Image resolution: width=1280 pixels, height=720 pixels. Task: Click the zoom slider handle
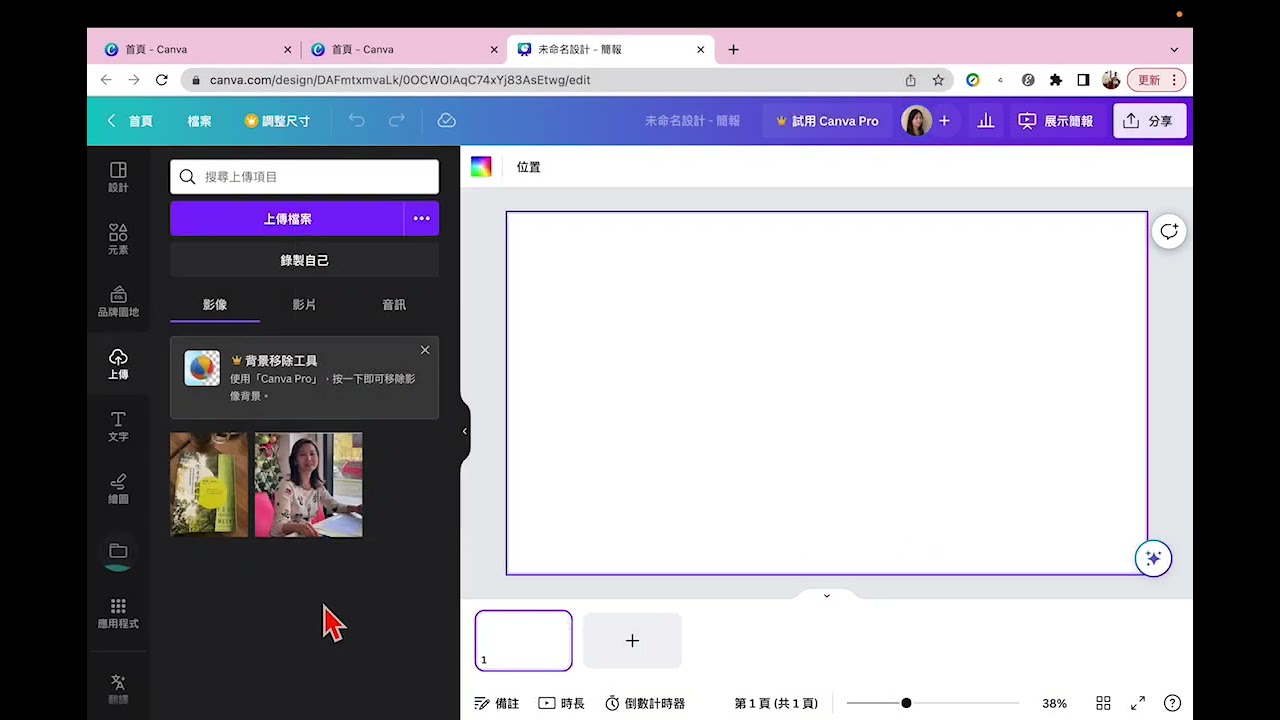[x=906, y=703]
